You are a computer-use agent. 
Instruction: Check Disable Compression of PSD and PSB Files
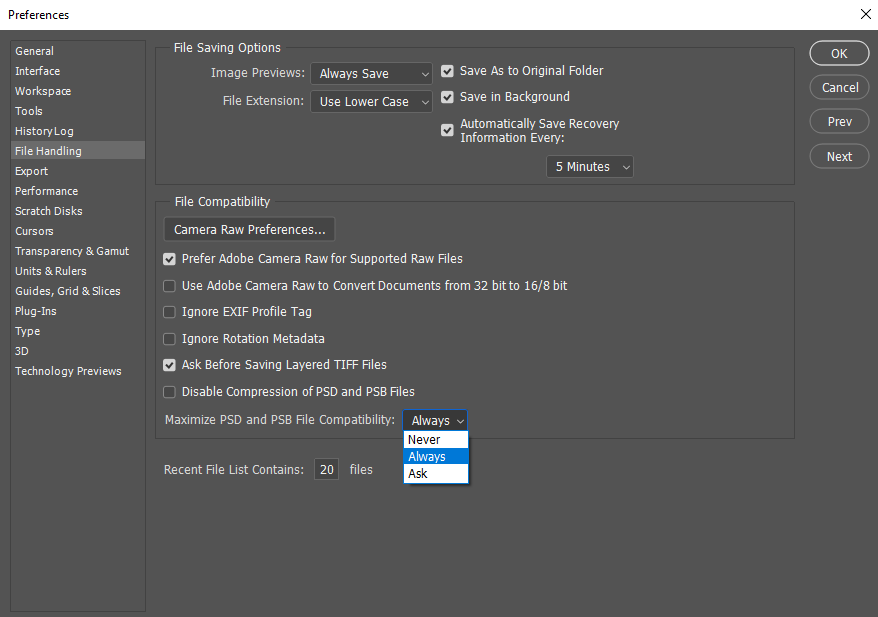tap(169, 392)
